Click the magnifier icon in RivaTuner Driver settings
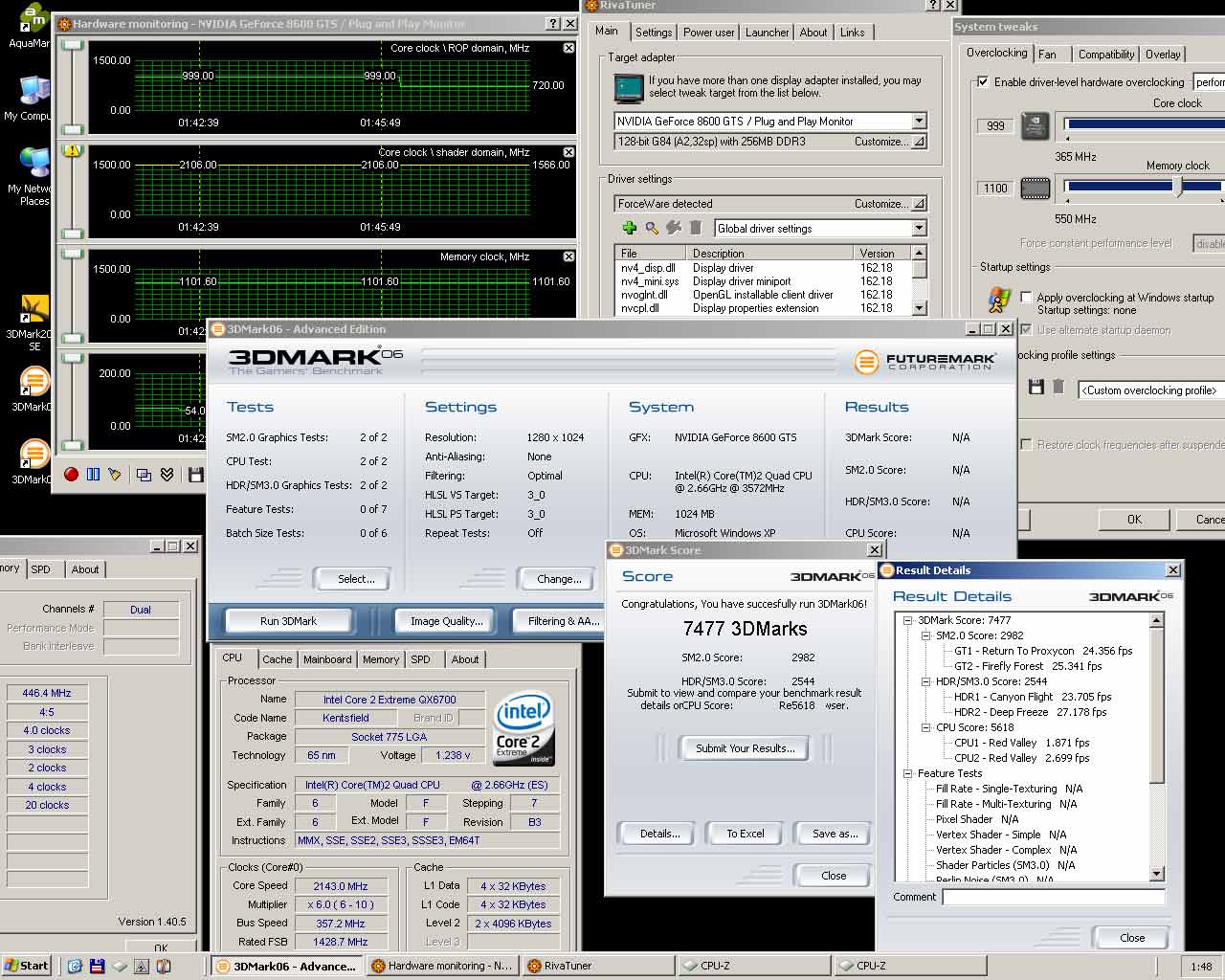The image size is (1225, 980). pos(652,228)
